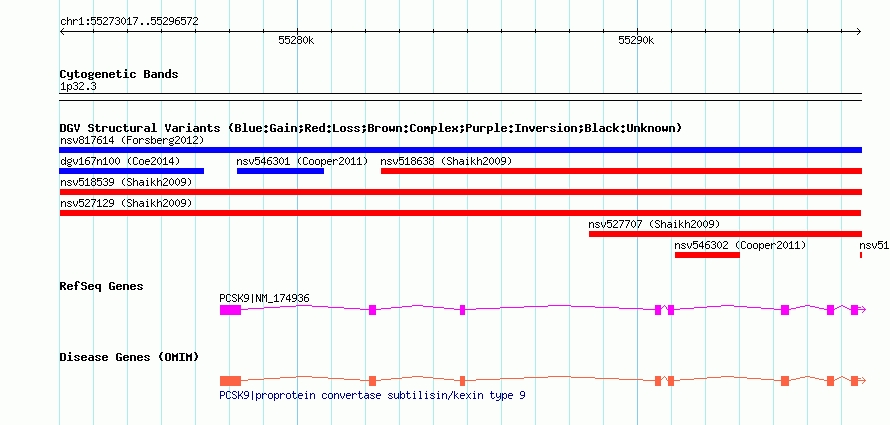Click the nsv817614 (Forsberg2012) label
The width and height of the screenshot is (890, 425).
click(x=132, y=140)
